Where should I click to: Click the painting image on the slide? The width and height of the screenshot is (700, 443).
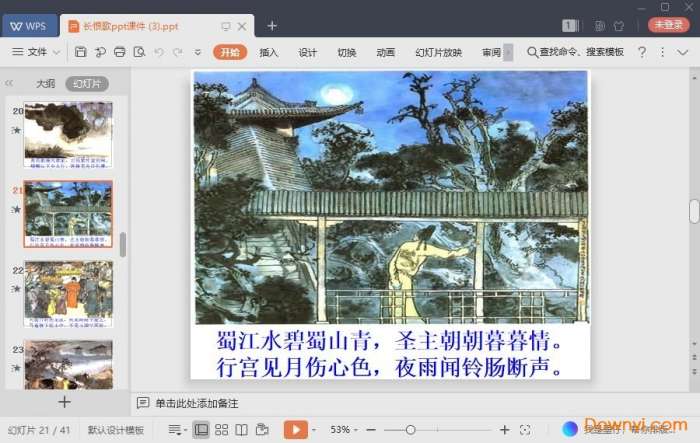pos(392,197)
